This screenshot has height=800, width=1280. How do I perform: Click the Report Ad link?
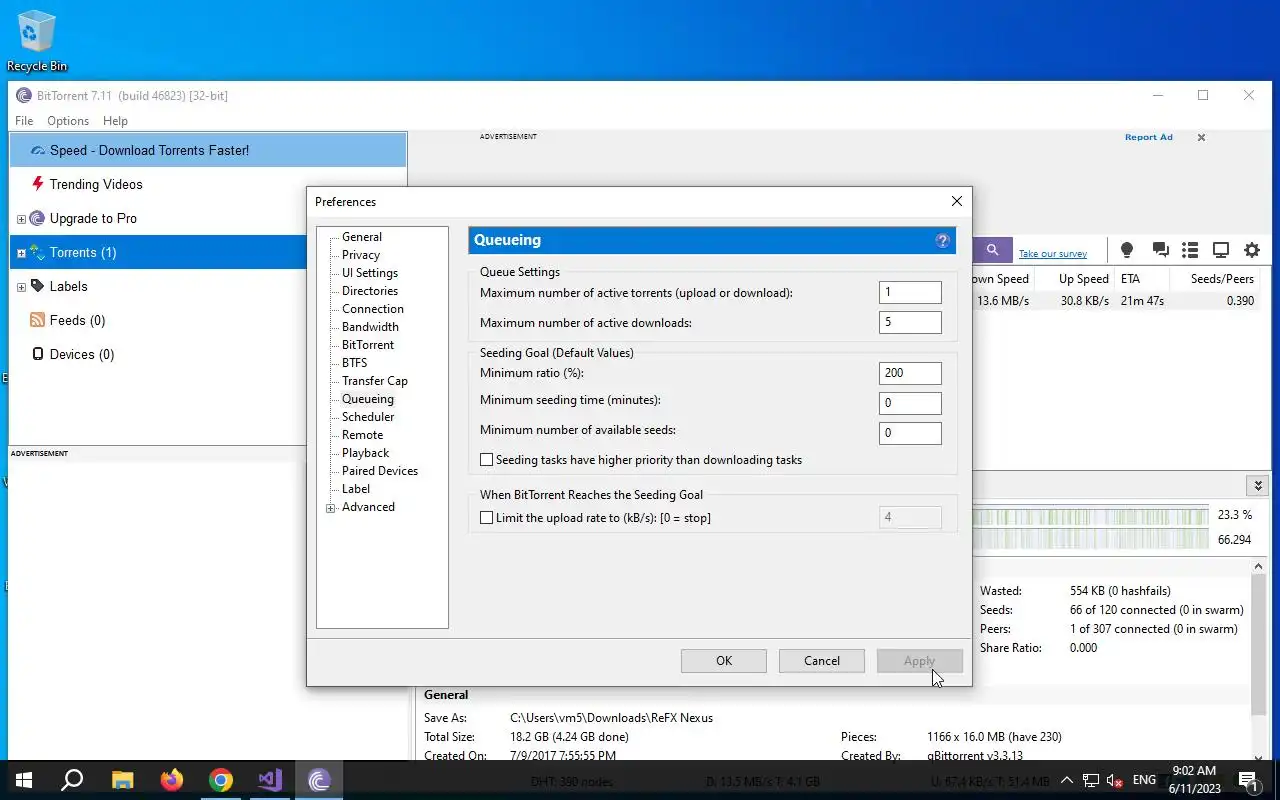click(x=1148, y=138)
